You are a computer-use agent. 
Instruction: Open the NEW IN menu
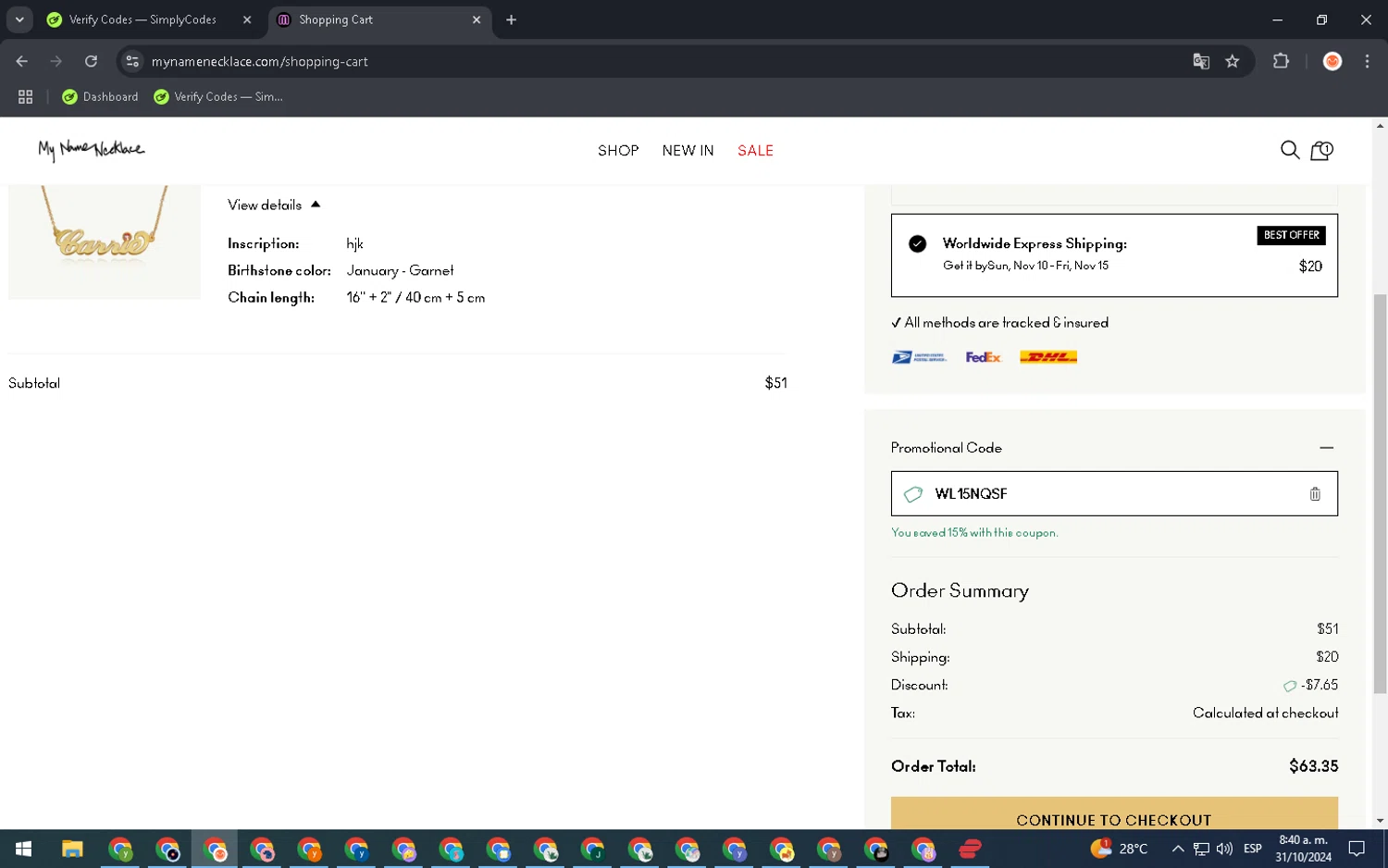[688, 151]
